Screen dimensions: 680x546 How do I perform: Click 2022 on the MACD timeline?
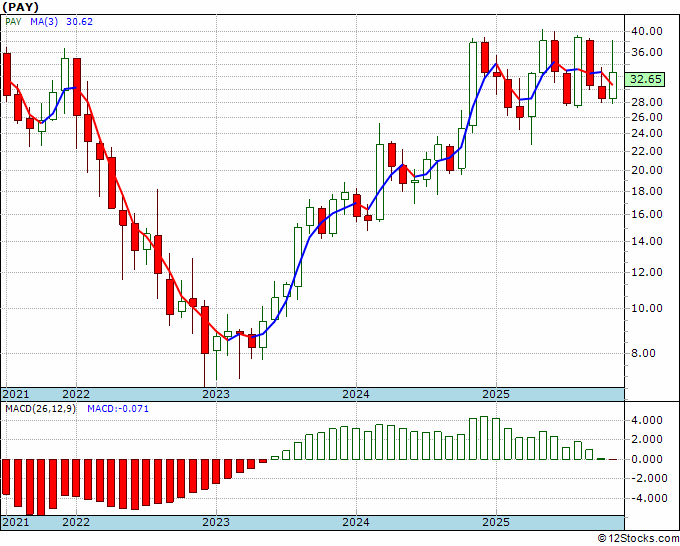(x=76, y=522)
